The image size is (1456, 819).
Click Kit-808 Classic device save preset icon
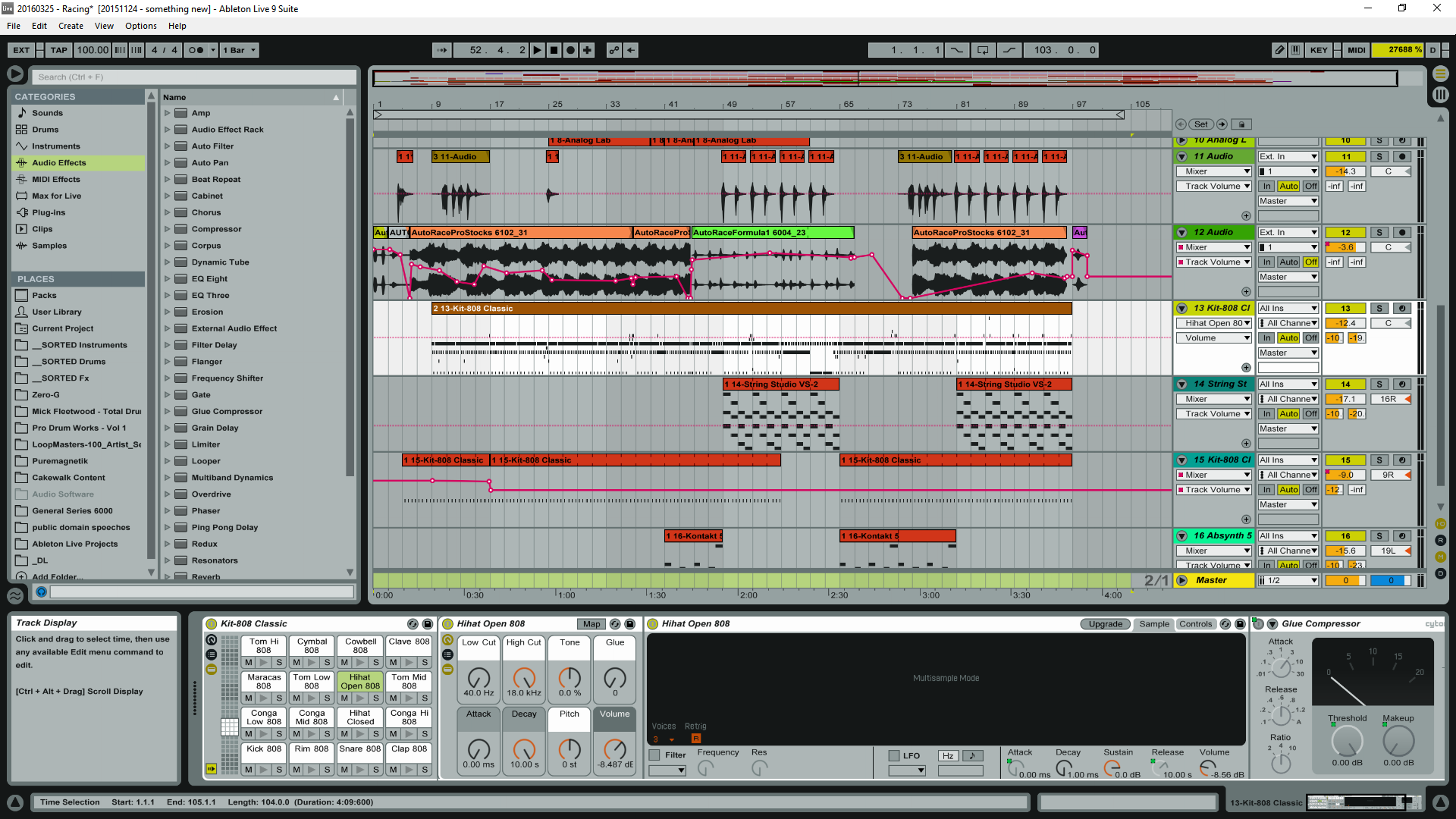[x=427, y=624]
